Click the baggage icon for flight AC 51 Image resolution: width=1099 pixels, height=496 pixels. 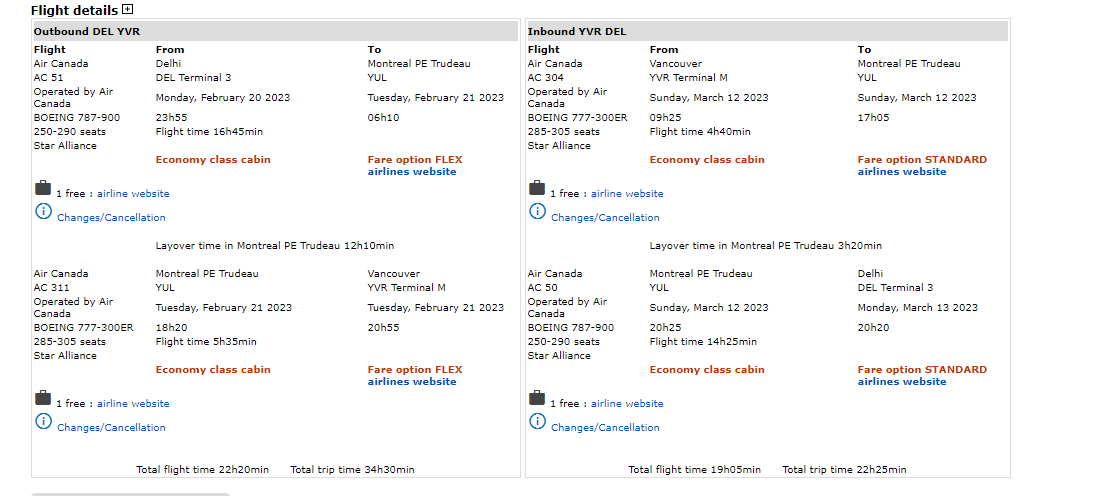[x=43, y=188]
